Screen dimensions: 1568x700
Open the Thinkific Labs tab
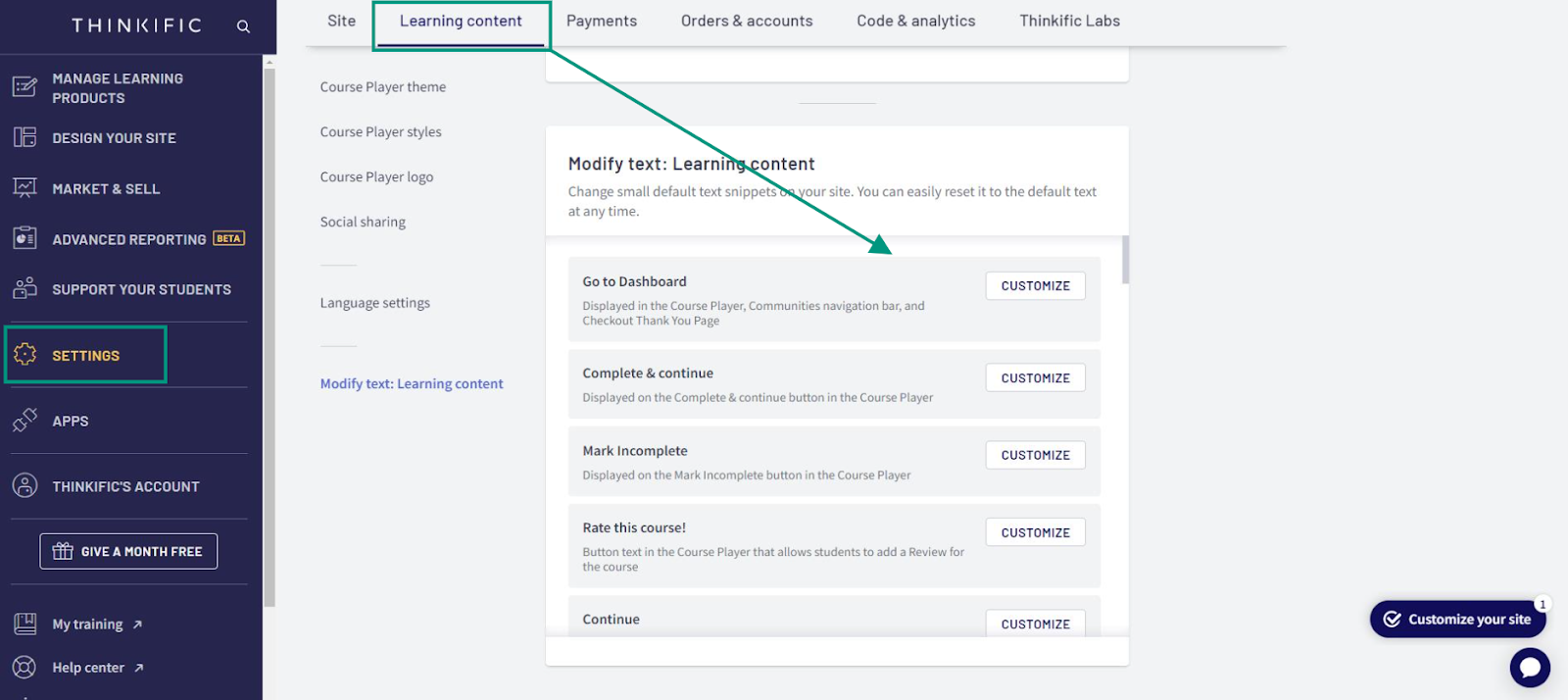click(x=1069, y=21)
